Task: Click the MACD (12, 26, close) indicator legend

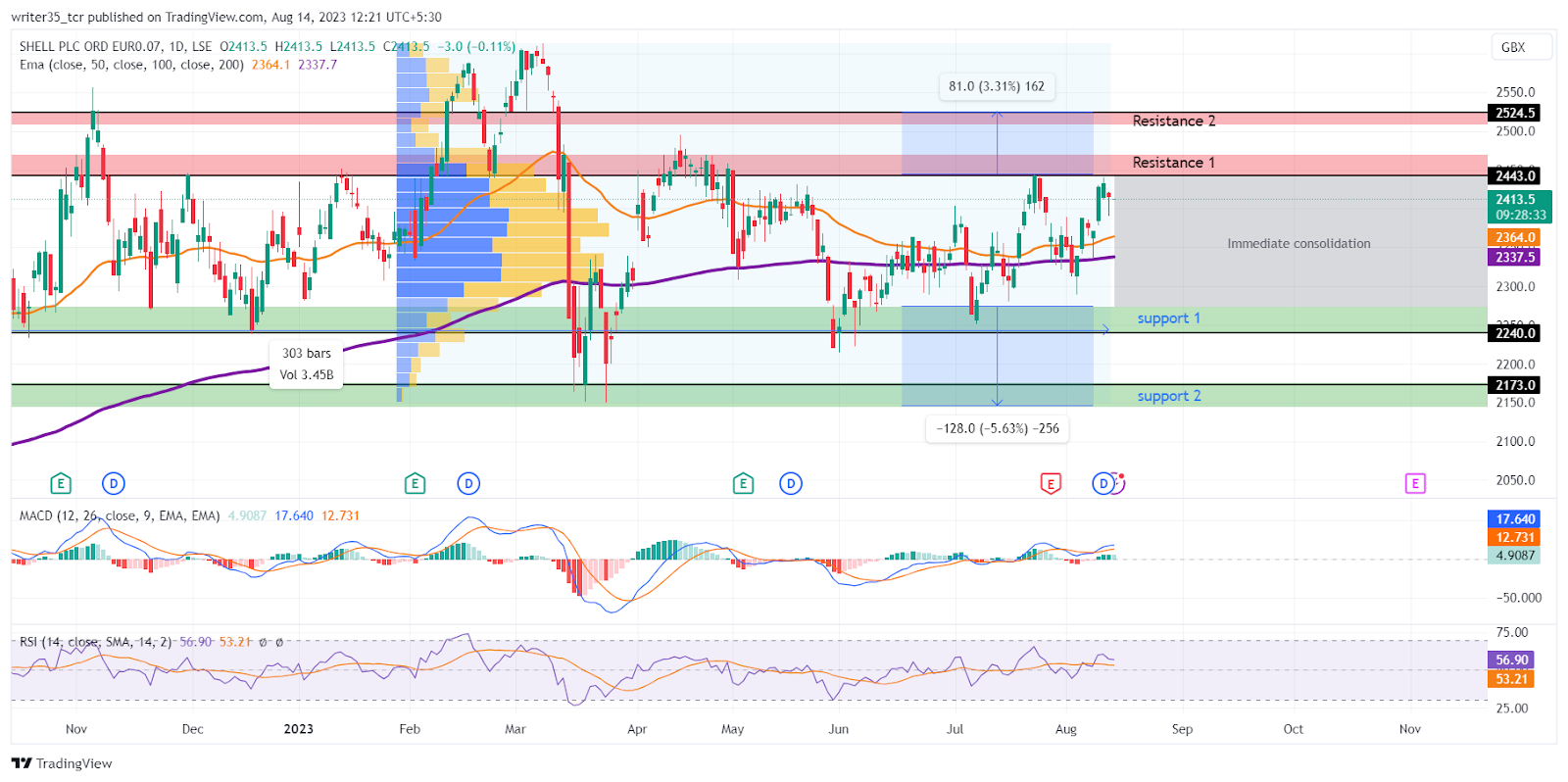Action: pos(120,515)
